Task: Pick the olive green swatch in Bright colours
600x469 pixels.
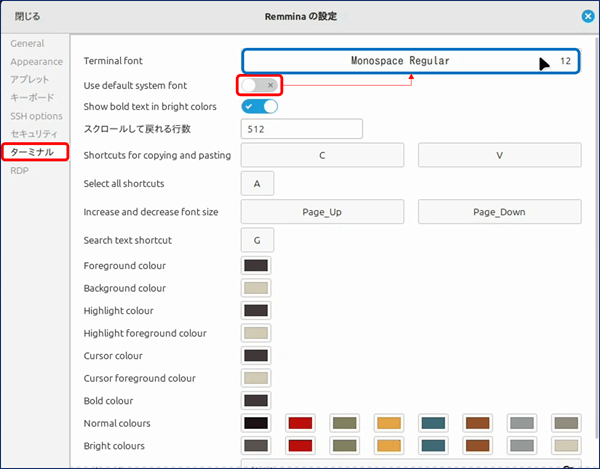Action: (344, 446)
